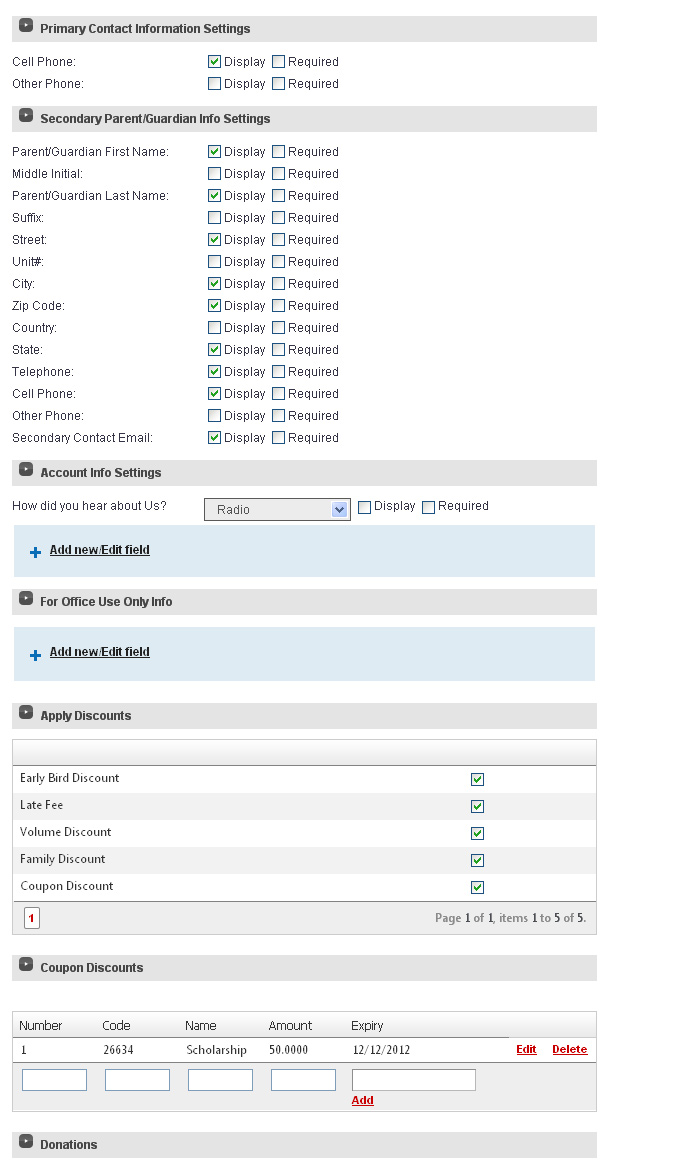680x1168 pixels.
Task: Click the Account Info Settings arrow icon
Action: coord(26,469)
